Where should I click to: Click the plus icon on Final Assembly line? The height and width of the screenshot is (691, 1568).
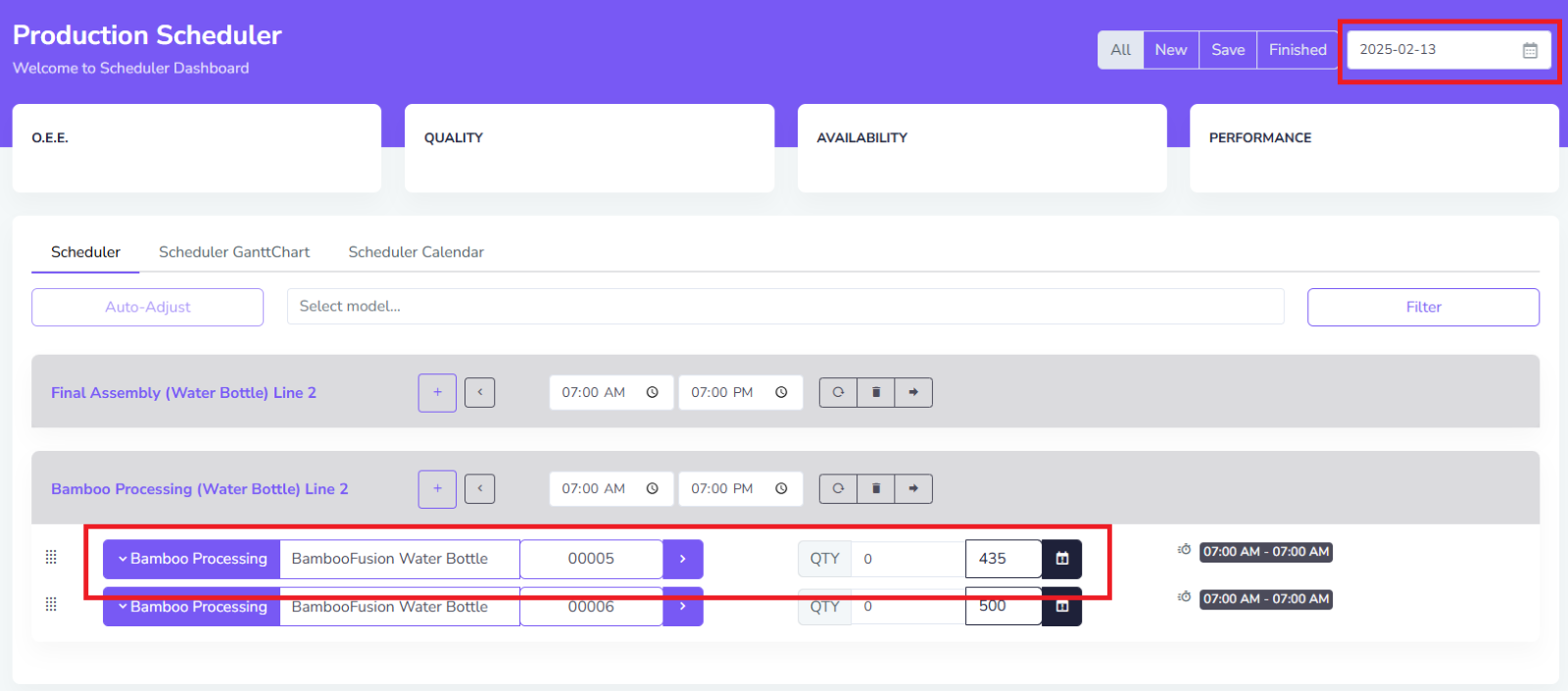[x=437, y=393]
